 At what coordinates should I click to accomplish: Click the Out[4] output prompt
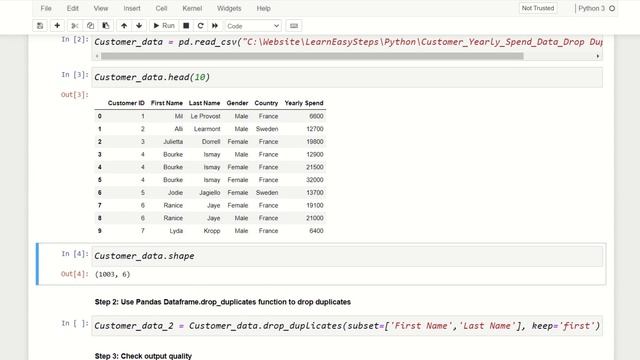[75, 274]
